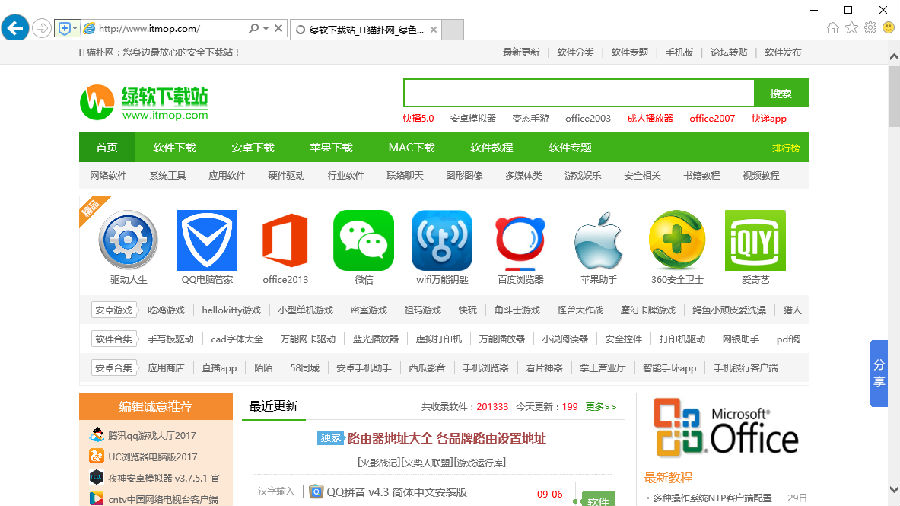Click the 安卓游戏 label button
Image resolution: width=900 pixels, height=506 pixels.
point(114,310)
